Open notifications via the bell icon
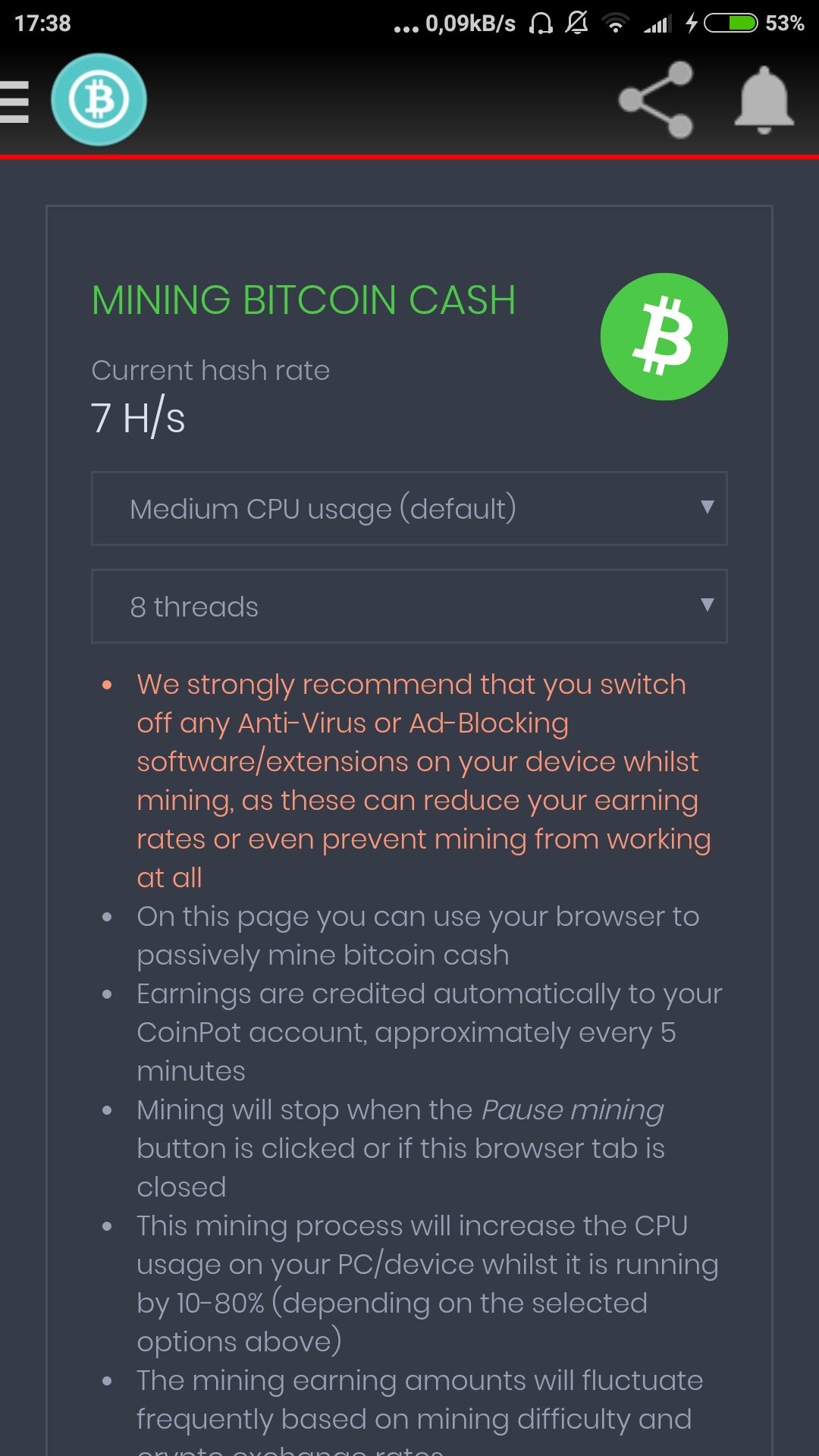Viewport: 819px width, 1456px height. click(764, 100)
